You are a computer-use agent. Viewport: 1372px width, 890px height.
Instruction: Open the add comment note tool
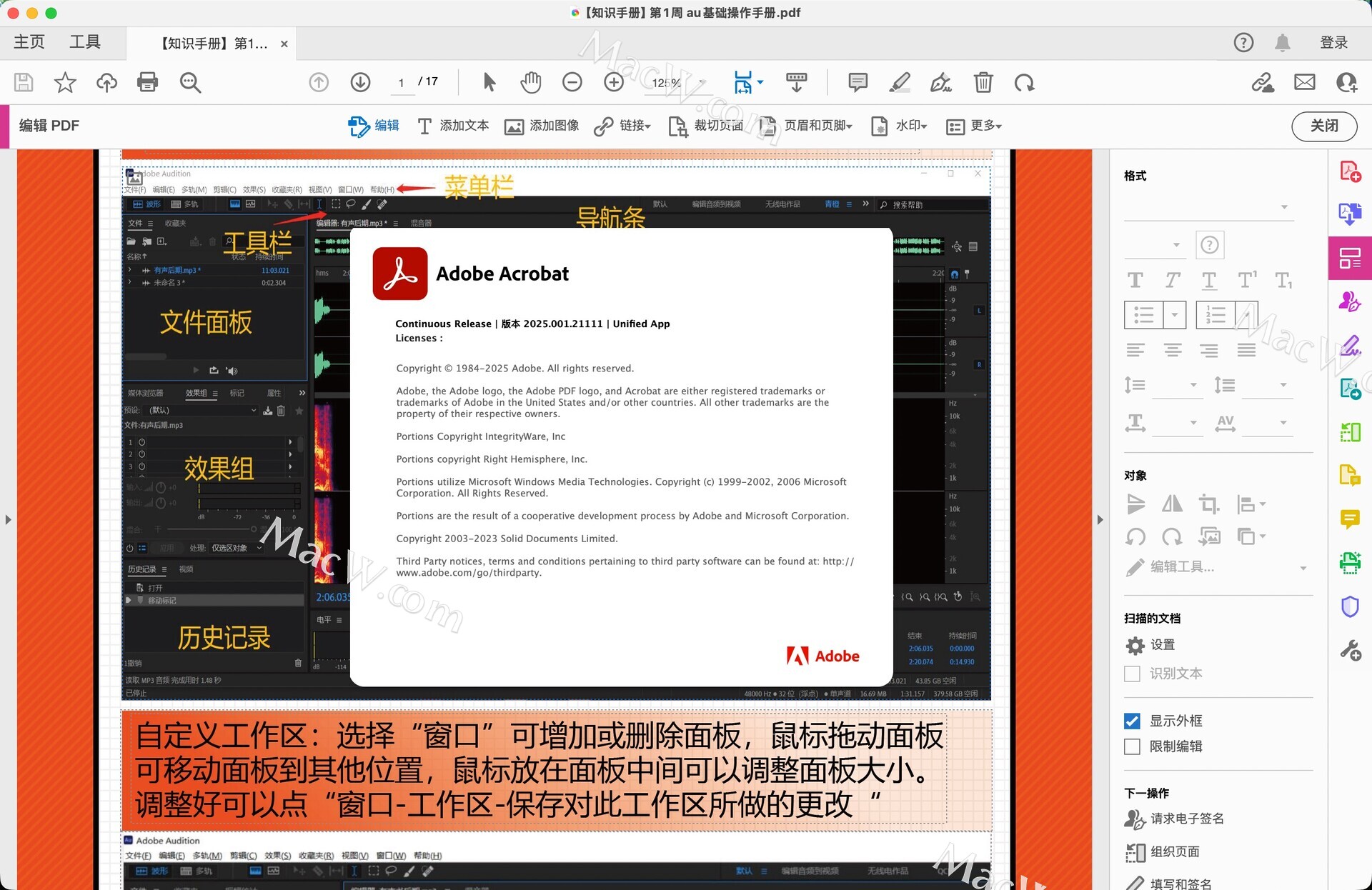point(857,82)
